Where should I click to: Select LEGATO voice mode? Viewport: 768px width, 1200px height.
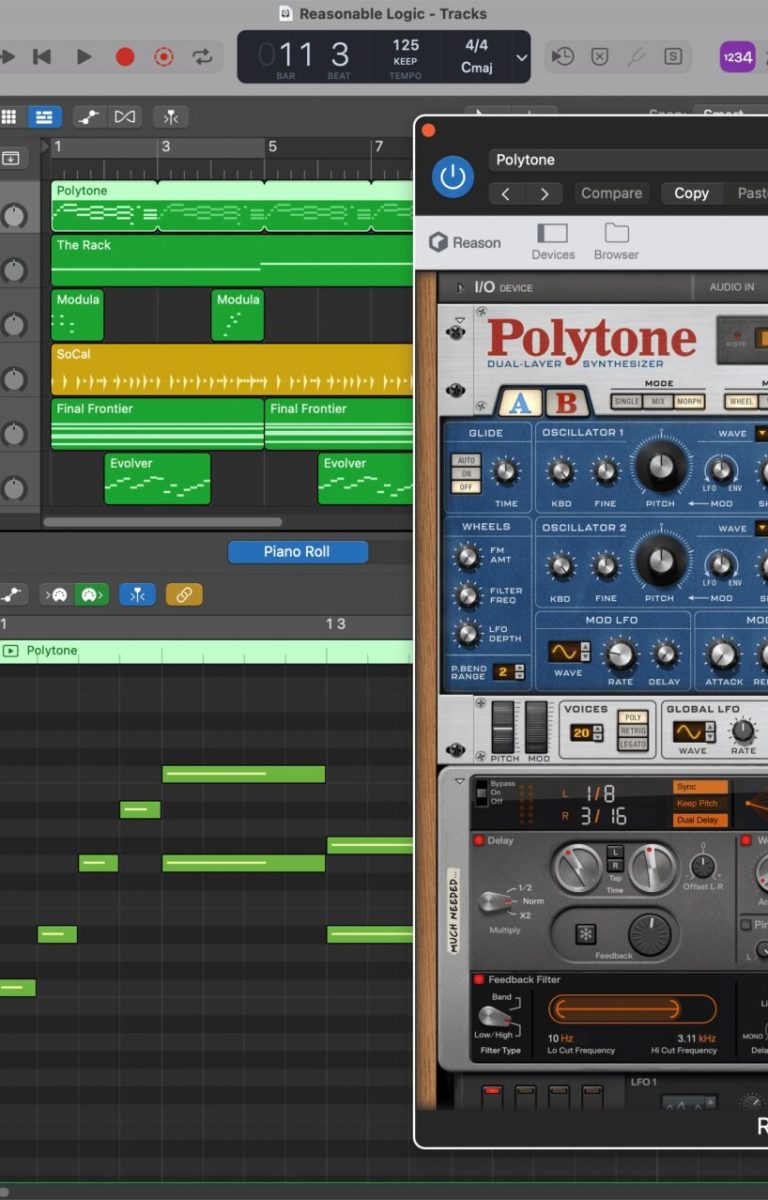pos(634,745)
